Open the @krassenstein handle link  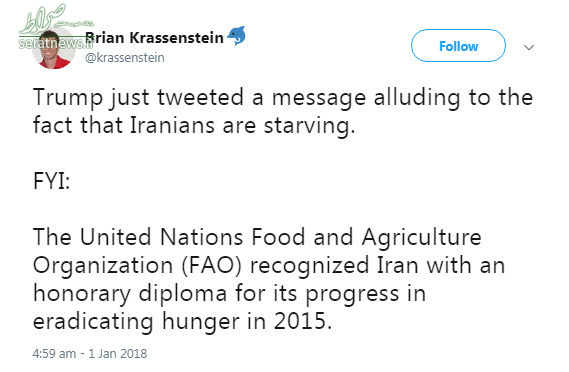pyautogui.click(x=124, y=58)
